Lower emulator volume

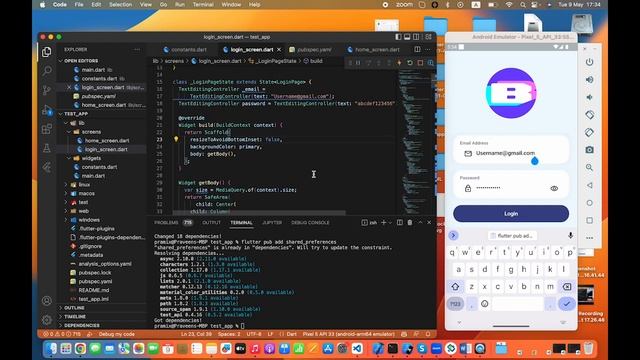point(589,97)
